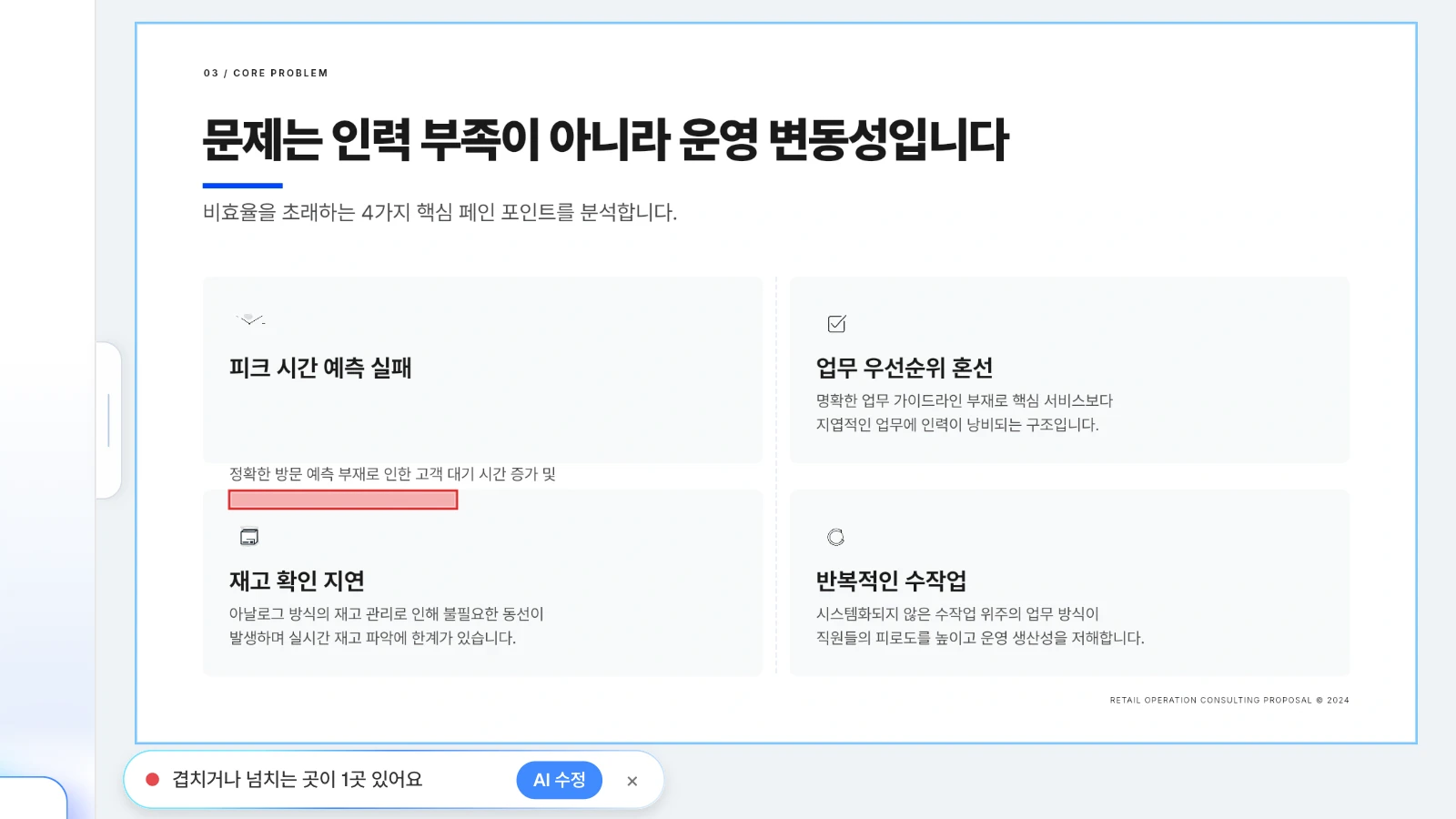The image size is (1456, 819).
Task: Select the slide title 문제는 인력 부족이 아니라 운영 변동성입니다
Action: coord(605,139)
